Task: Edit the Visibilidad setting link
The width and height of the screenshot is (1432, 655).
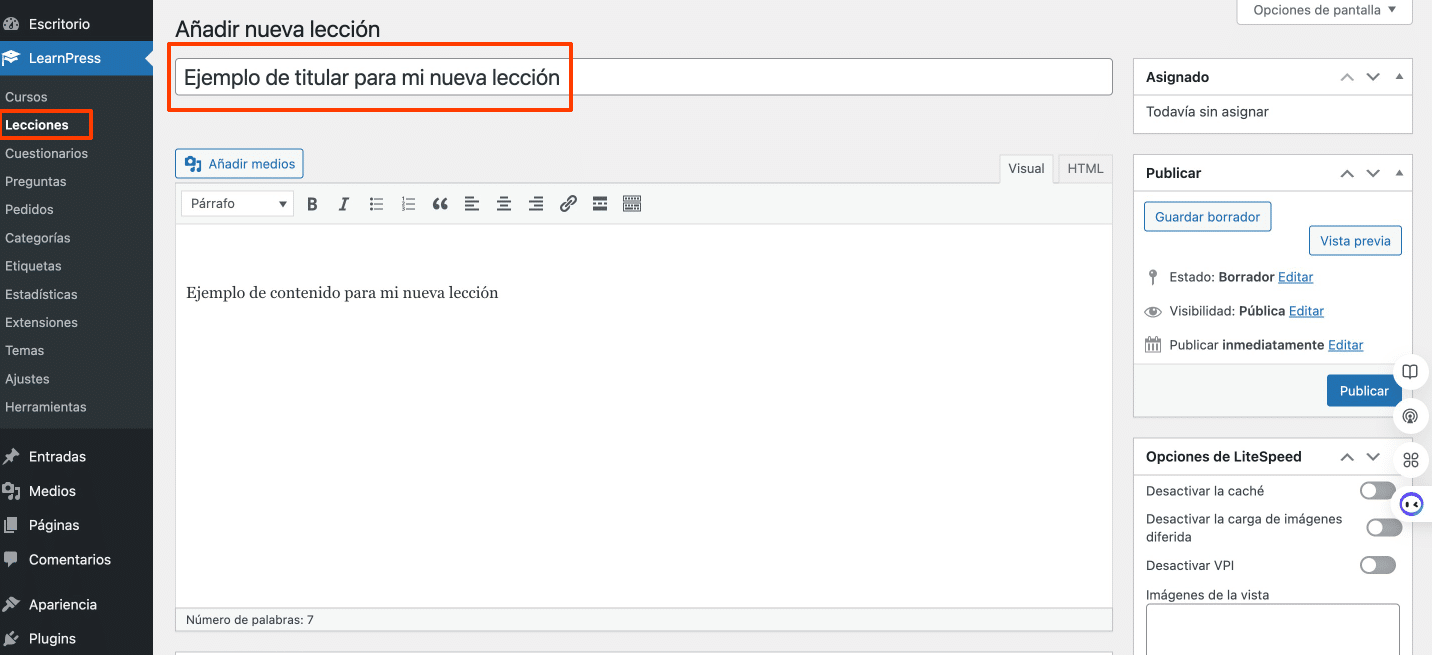Action: [1306, 311]
